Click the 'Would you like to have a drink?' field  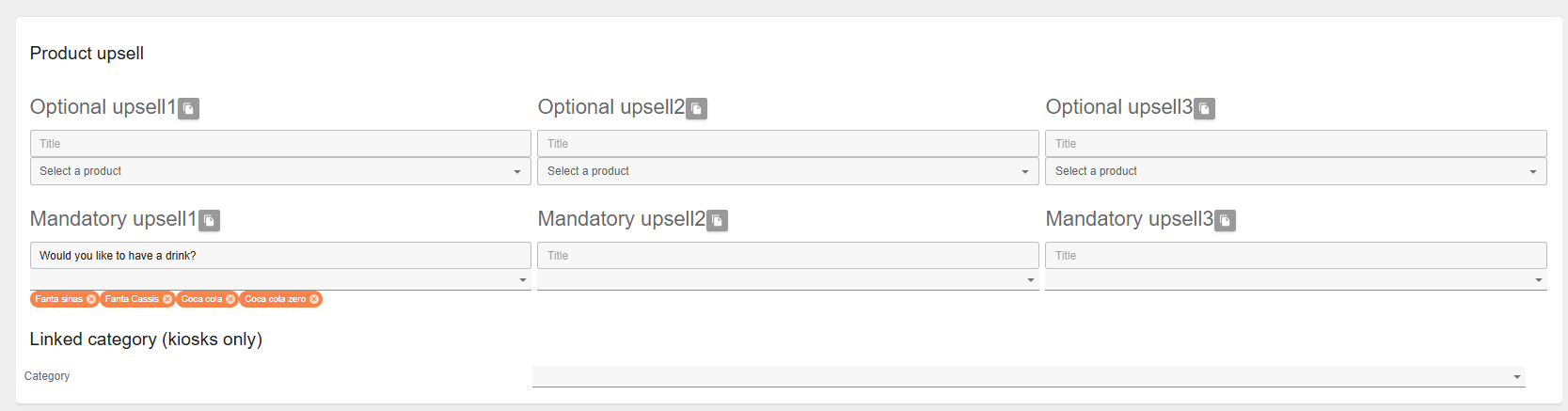(x=280, y=256)
